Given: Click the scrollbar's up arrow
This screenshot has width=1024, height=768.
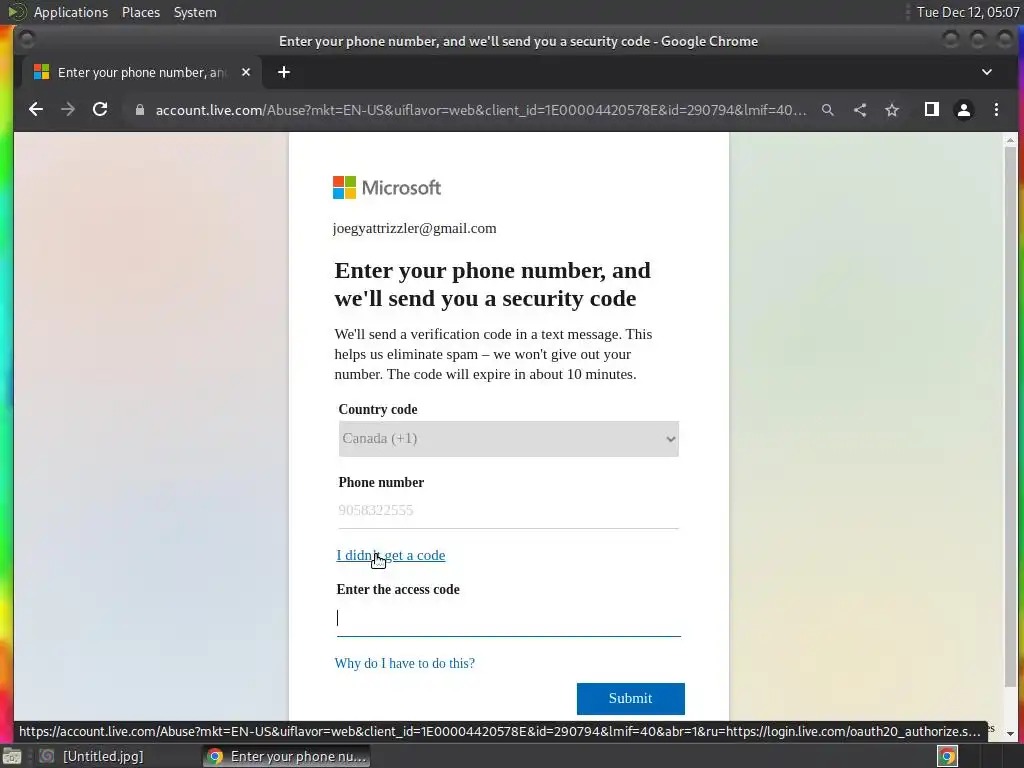Looking at the screenshot, I should click(x=1010, y=140).
